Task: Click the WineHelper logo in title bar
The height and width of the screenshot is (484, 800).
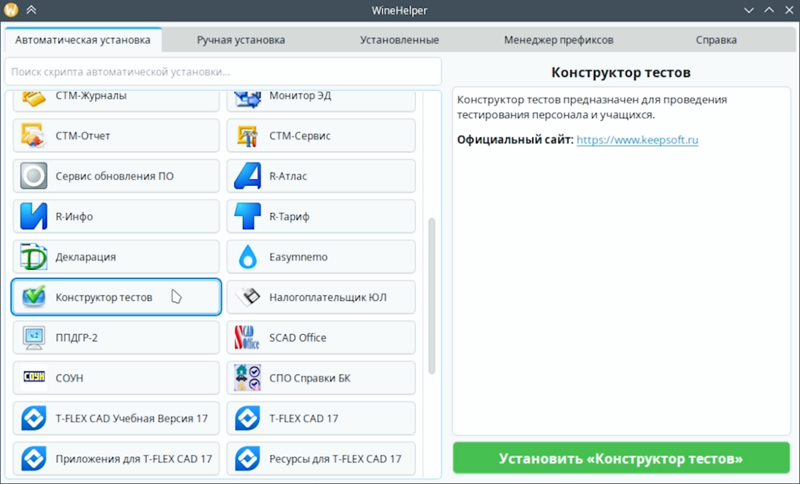Action: [x=12, y=10]
